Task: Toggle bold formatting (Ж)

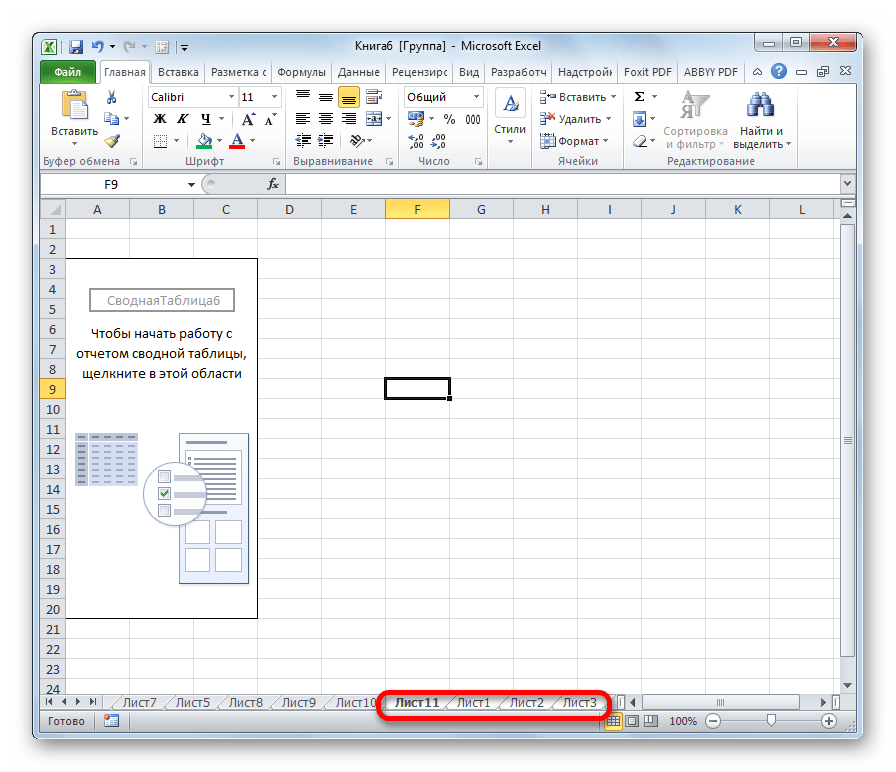Action: coord(160,119)
